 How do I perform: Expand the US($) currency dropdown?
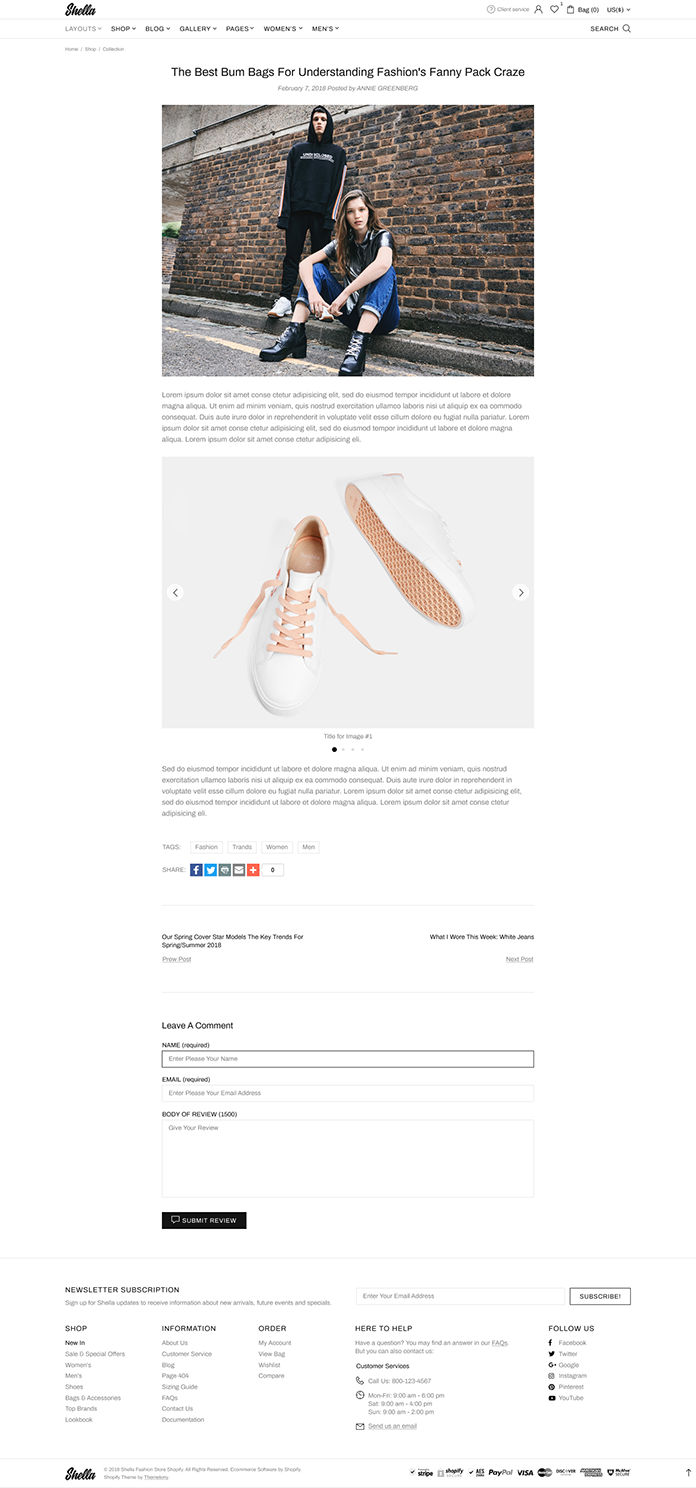click(x=619, y=9)
